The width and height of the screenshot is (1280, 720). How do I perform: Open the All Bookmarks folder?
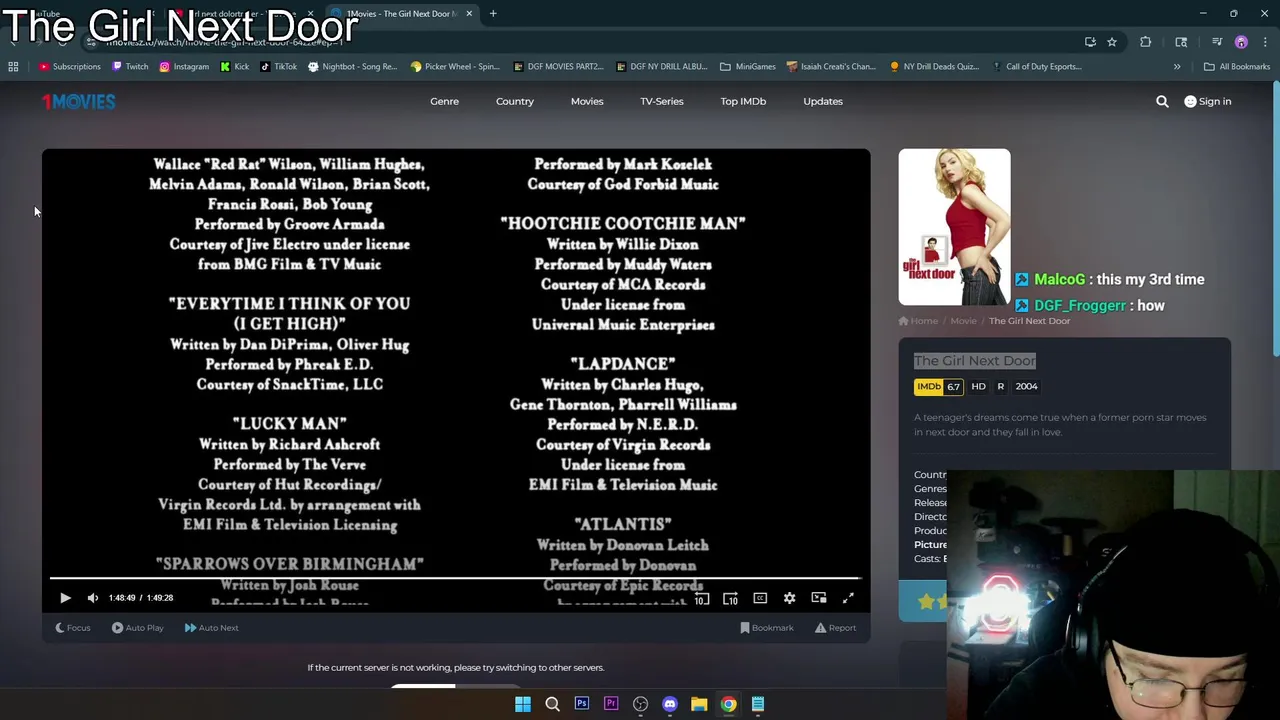[x=1237, y=67]
